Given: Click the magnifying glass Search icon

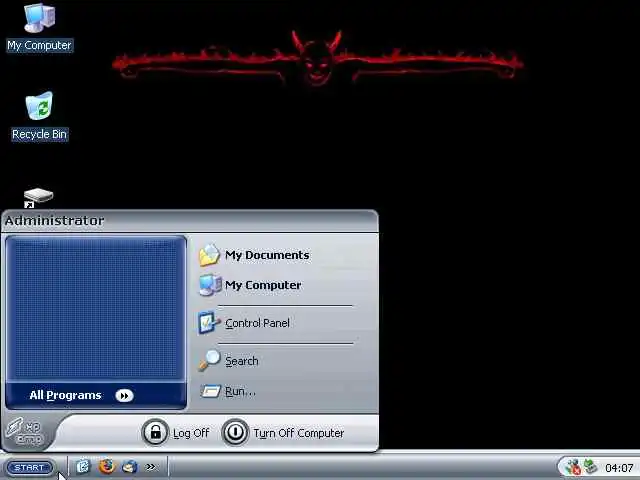Looking at the screenshot, I should [209, 361].
